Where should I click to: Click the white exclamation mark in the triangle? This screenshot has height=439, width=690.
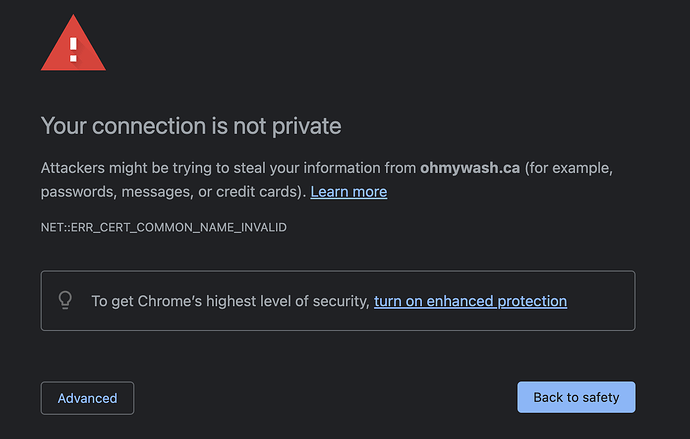pyautogui.click(x=73, y=45)
